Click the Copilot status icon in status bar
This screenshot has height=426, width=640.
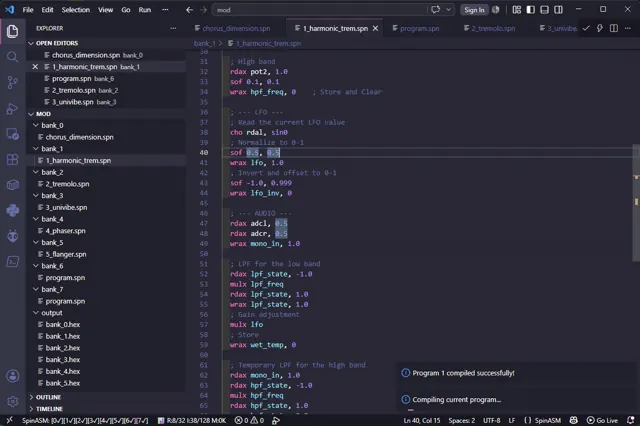573,420
